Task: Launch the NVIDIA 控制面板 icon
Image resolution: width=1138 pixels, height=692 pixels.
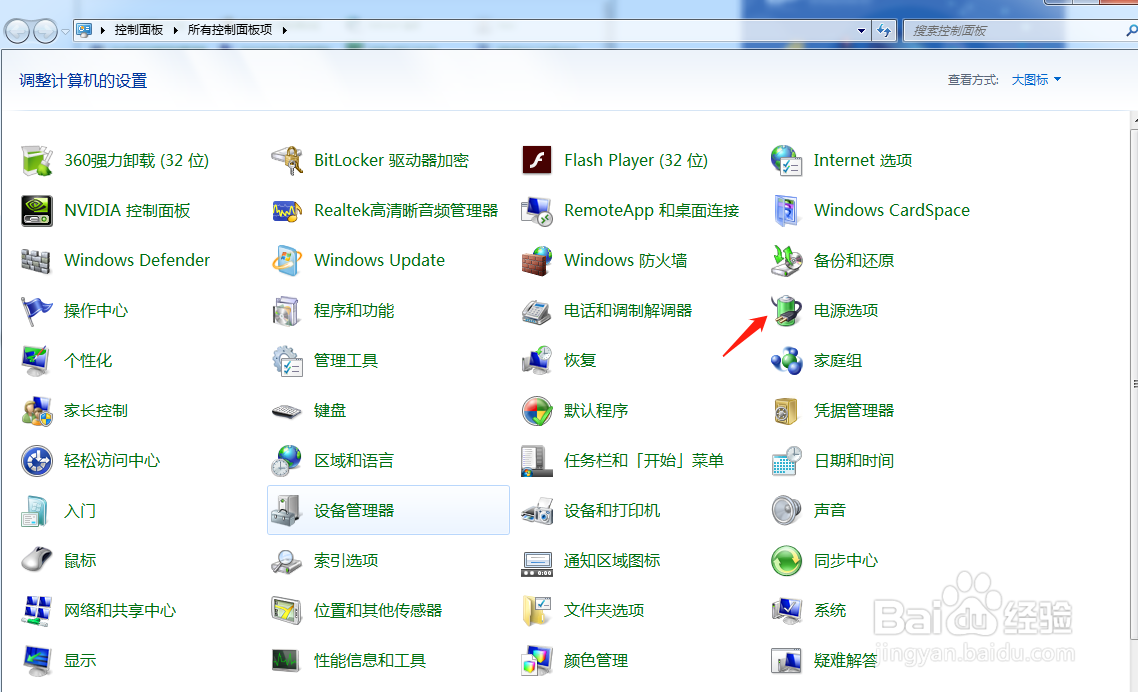Action: pyautogui.click(x=36, y=211)
